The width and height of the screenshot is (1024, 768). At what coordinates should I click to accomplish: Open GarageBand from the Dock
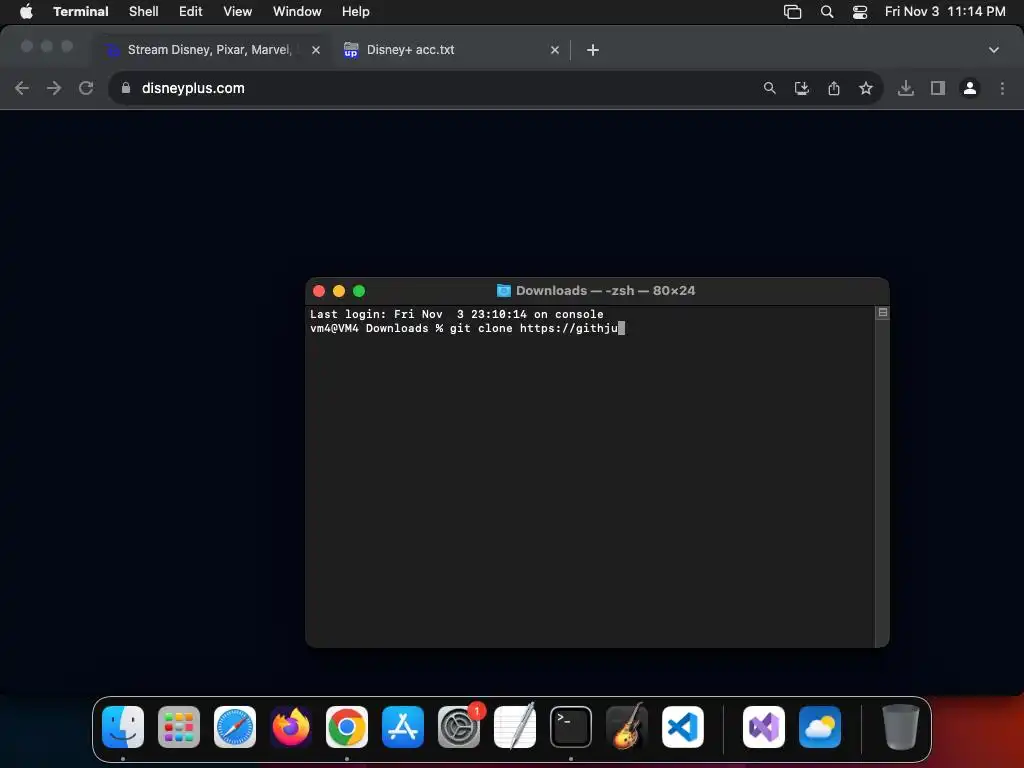627,727
